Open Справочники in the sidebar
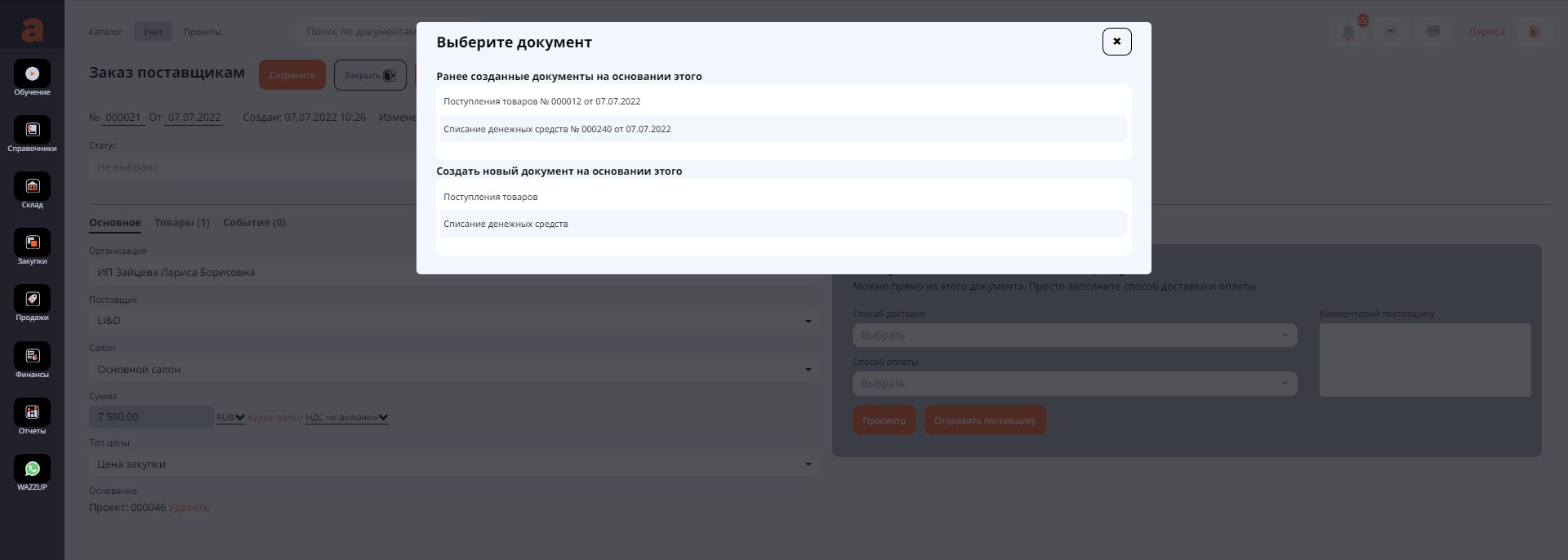1568x560 pixels. [x=32, y=131]
